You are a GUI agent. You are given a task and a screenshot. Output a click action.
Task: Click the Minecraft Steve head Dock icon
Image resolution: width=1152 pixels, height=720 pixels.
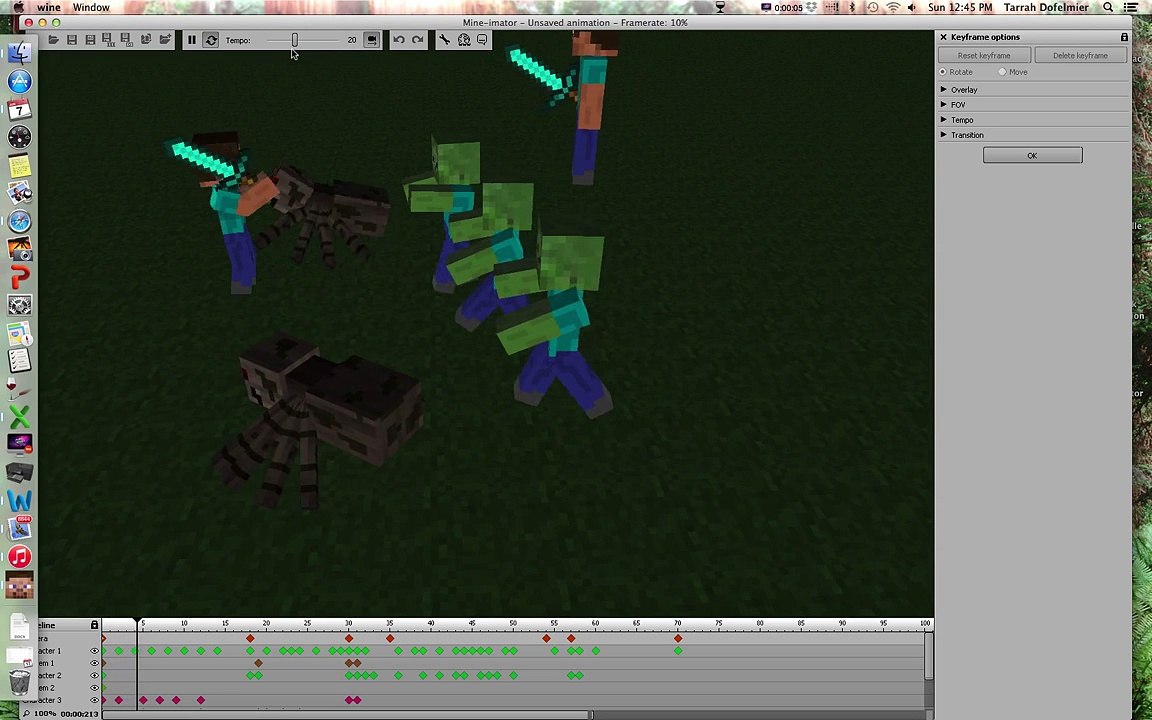[20, 586]
